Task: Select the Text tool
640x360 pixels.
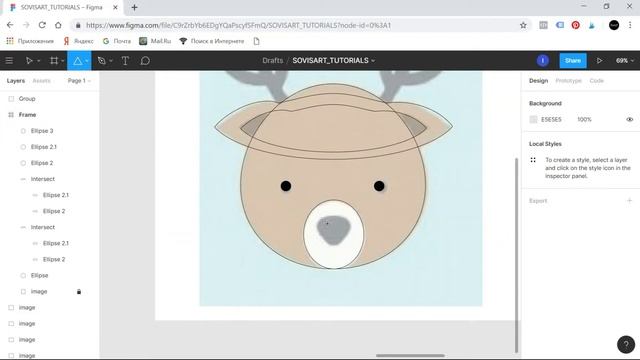Action: click(125, 61)
